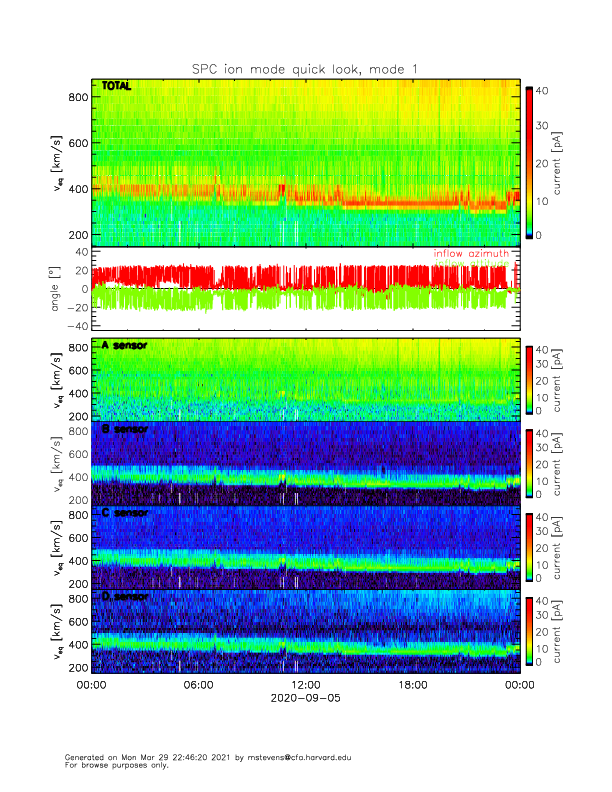Viewport: 612px width, 792px height.
Task: Click the A sensor color bar
Action: pyautogui.click(x=529, y=378)
